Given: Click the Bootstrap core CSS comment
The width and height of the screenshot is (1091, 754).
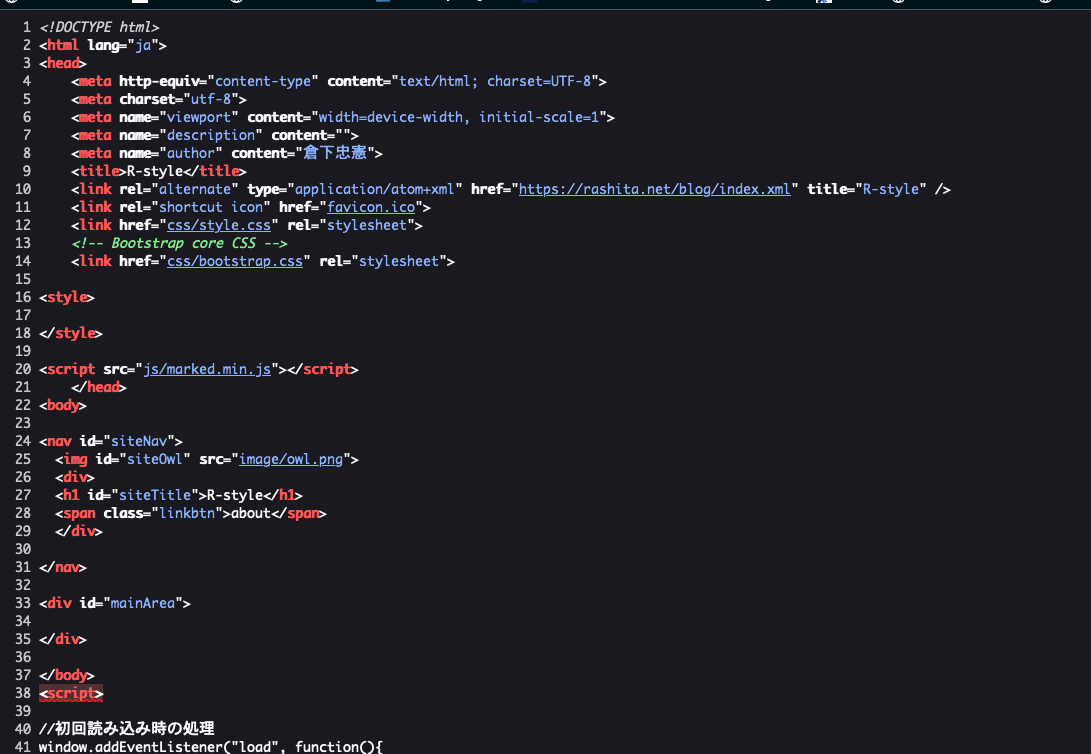Looking at the screenshot, I should point(180,243).
